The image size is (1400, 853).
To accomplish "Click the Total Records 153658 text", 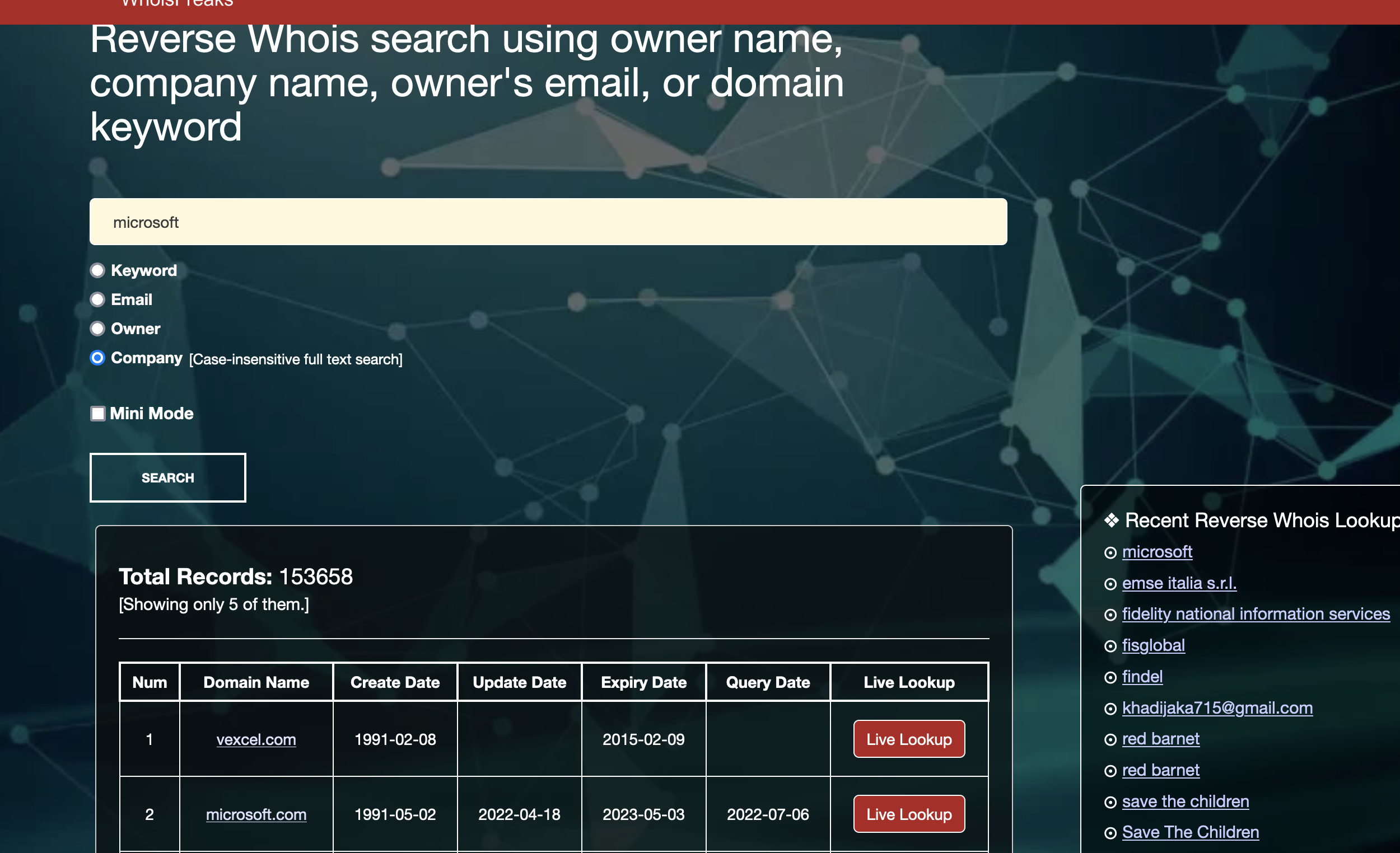I will point(236,577).
